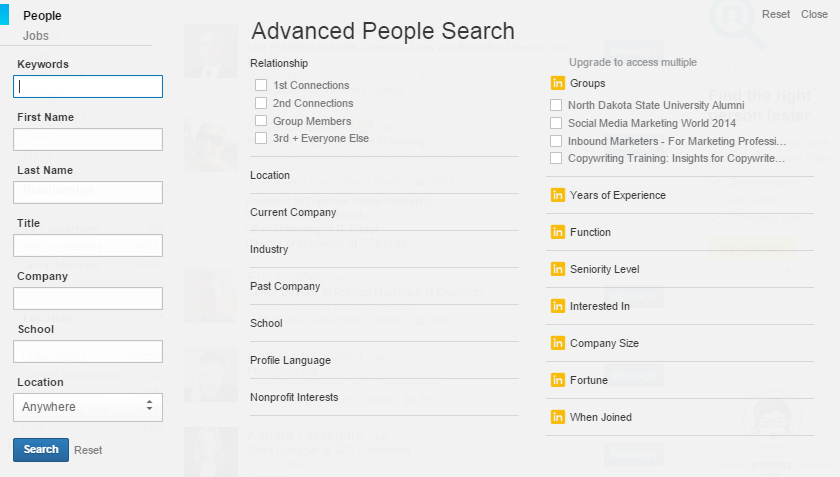Image resolution: width=840 pixels, height=477 pixels.
Task: Close the Advanced People Search dialog
Action: (x=814, y=14)
